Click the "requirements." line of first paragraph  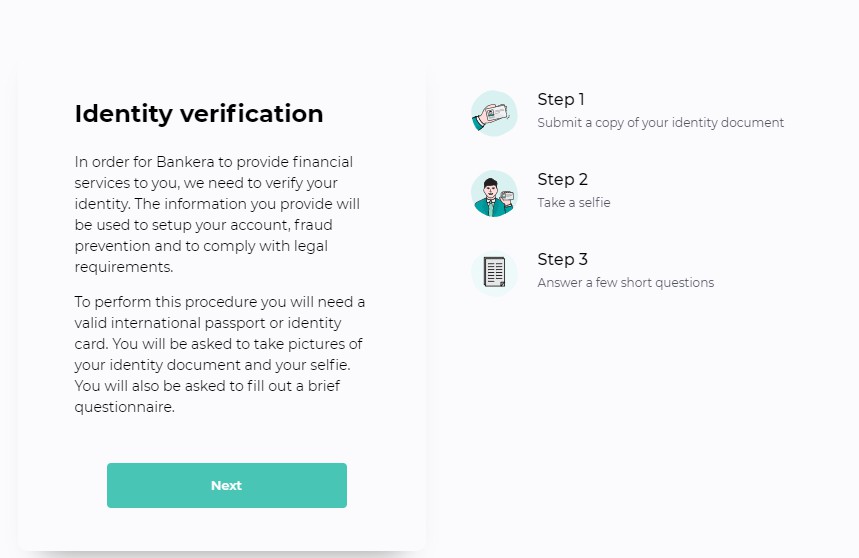(123, 267)
